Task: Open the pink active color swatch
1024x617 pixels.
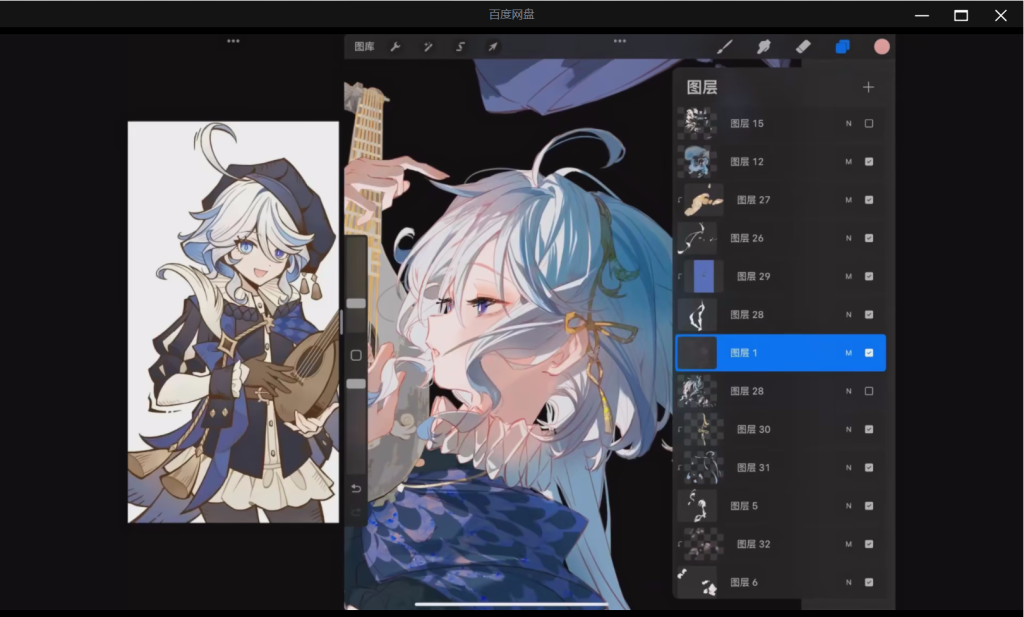Action: (x=881, y=47)
